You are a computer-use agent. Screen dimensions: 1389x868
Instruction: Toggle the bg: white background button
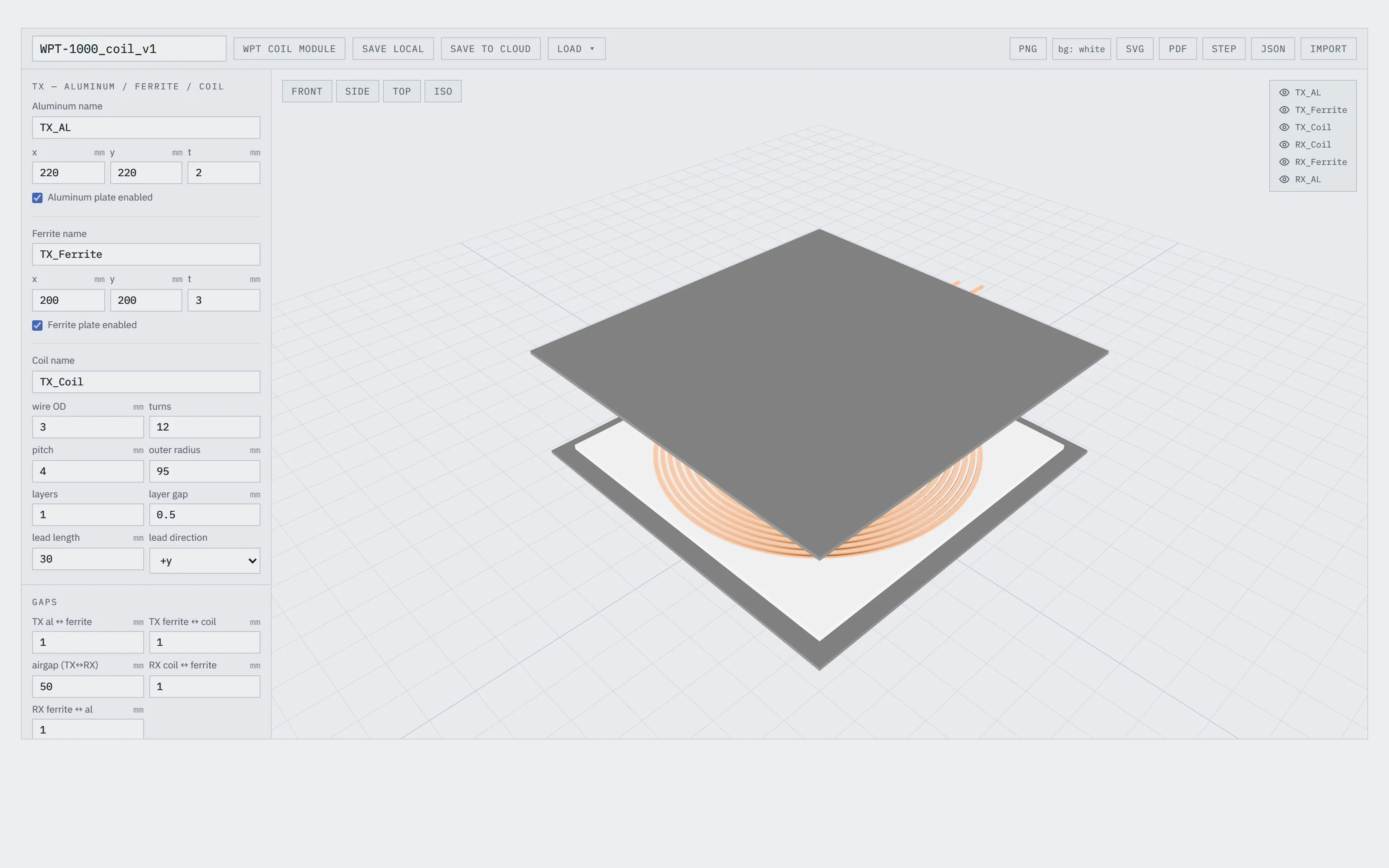tap(1081, 49)
